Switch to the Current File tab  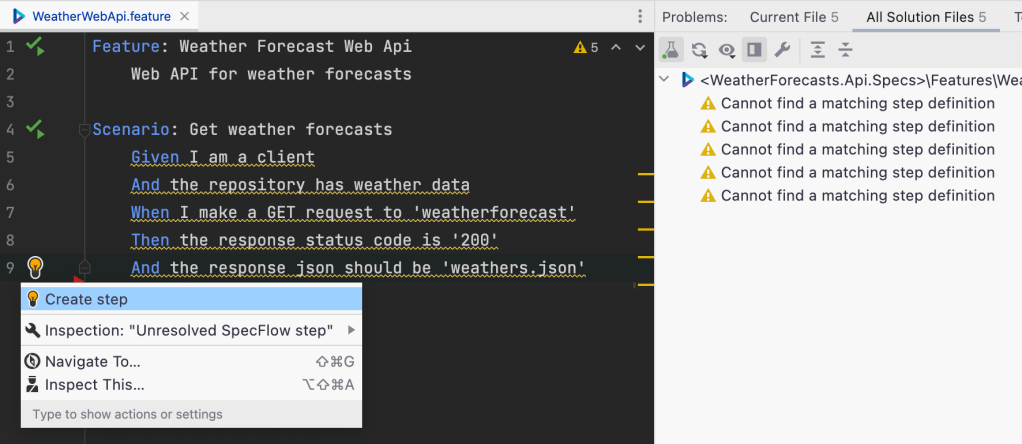793,16
